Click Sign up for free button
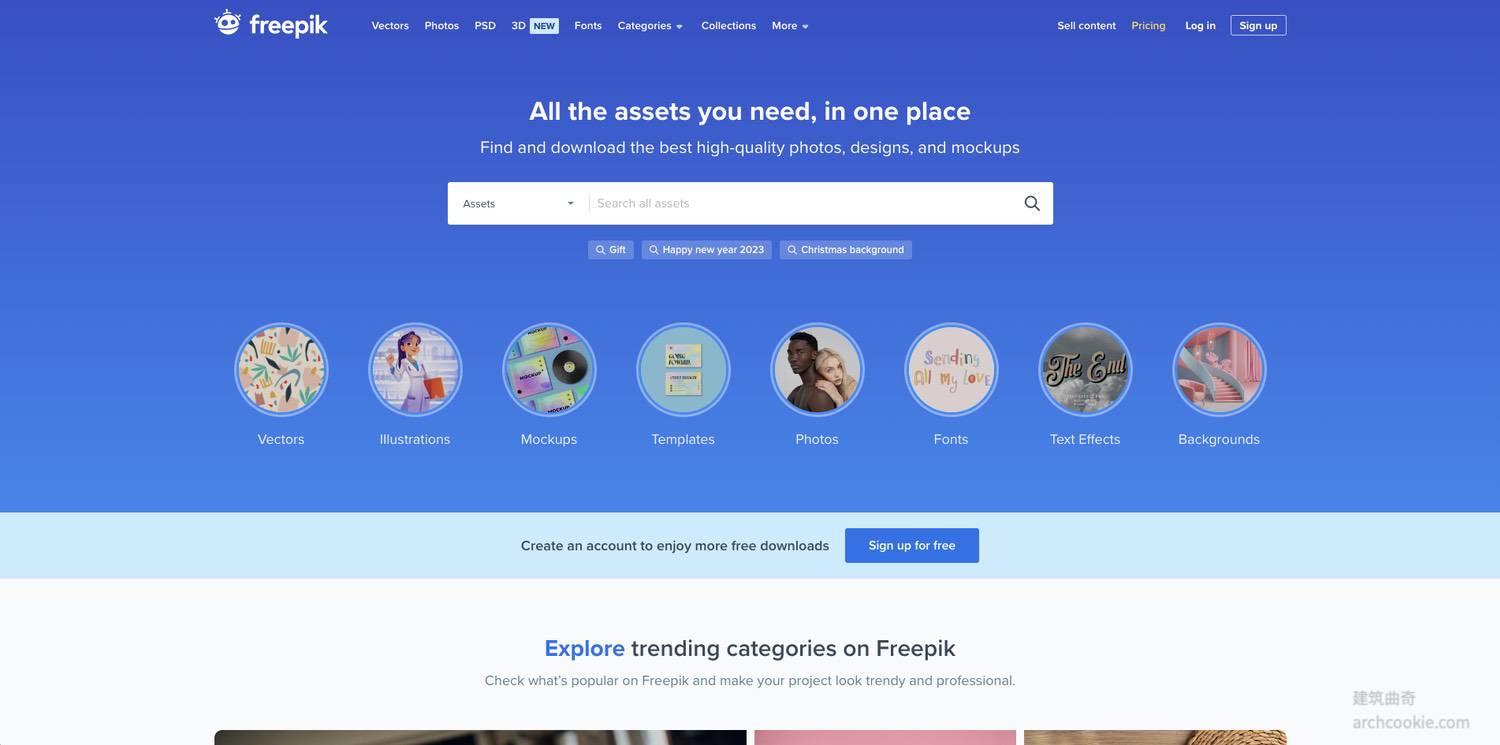Screen dimensions: 1500x745 (x=912, y=545)
